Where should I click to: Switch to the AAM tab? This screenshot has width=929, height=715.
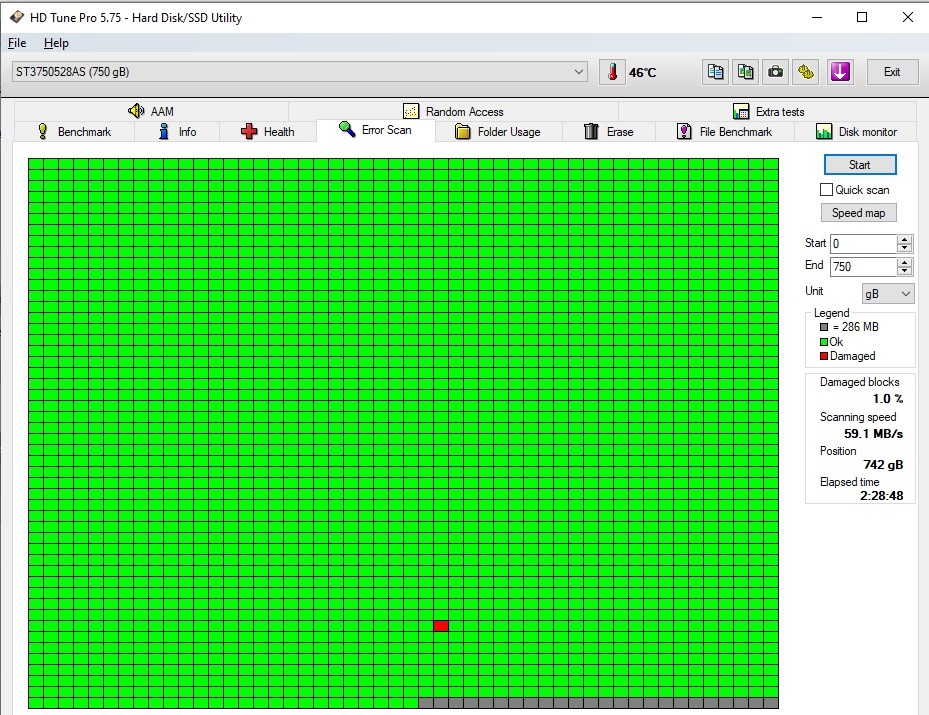(151, 111)
